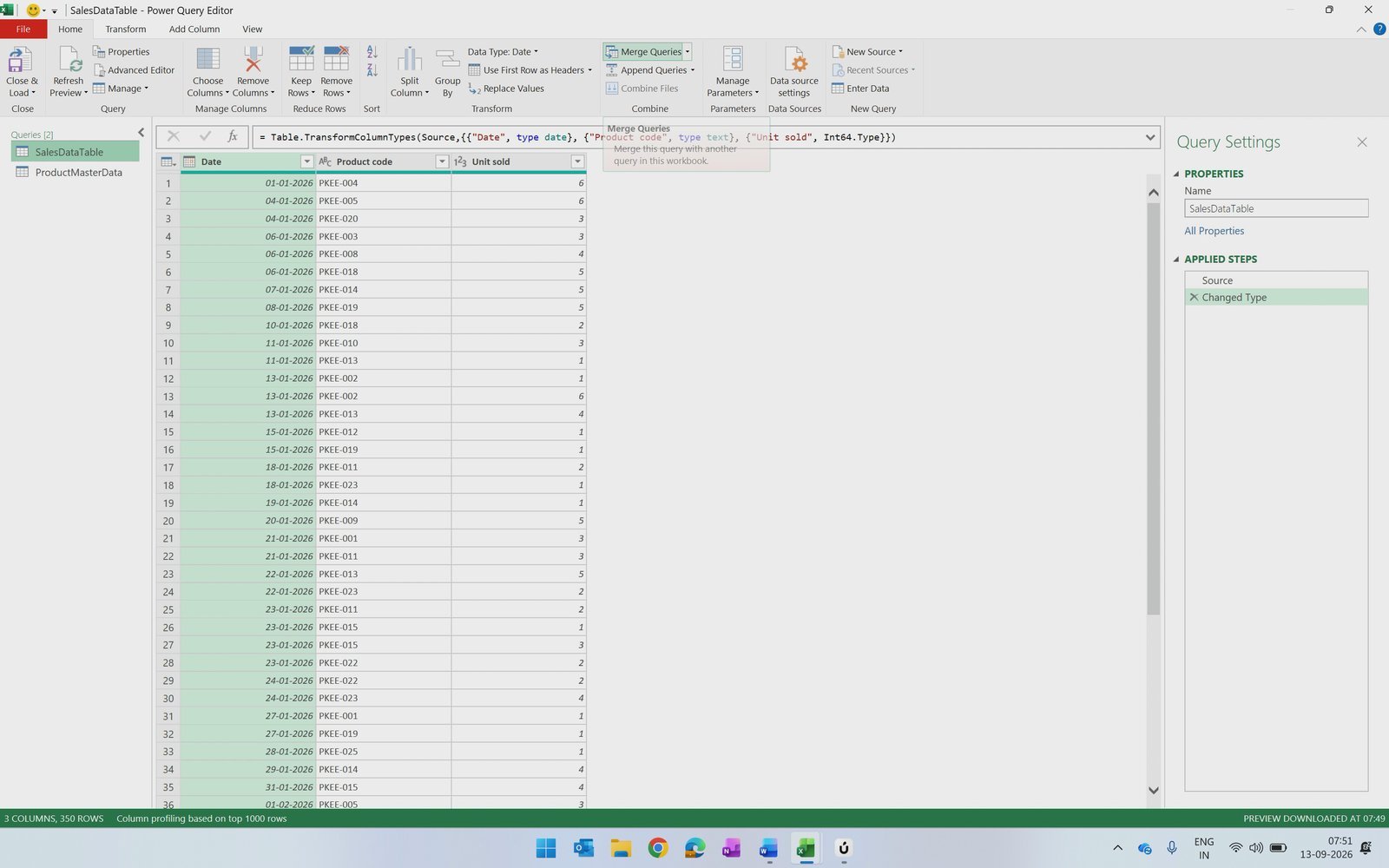This screenshot has height=868, width=1389.
Task: Click the fx formula icon
Action: (x=233, y=136)
